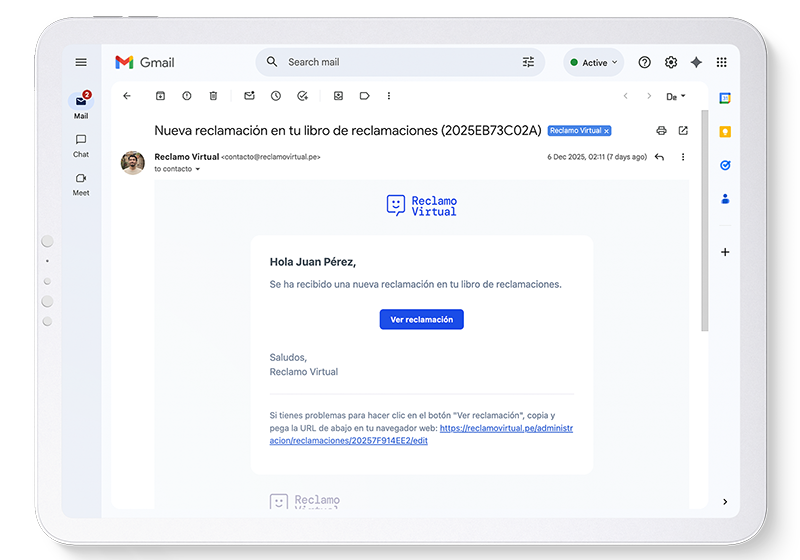The width and height of the screenshot is (800, 560).
Task: Click the email date 6 Dec 2025
Action: click(x=597, y=157)
